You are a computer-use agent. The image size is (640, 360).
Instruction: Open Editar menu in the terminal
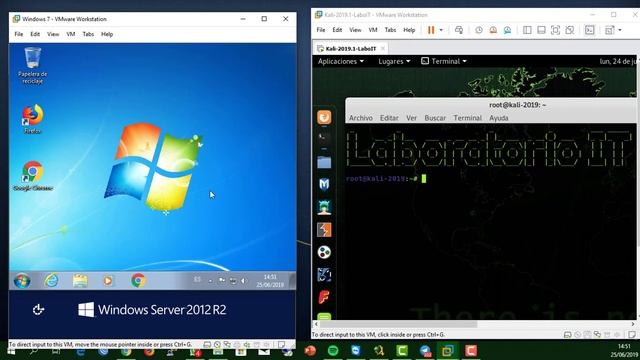tap(389, 118)
